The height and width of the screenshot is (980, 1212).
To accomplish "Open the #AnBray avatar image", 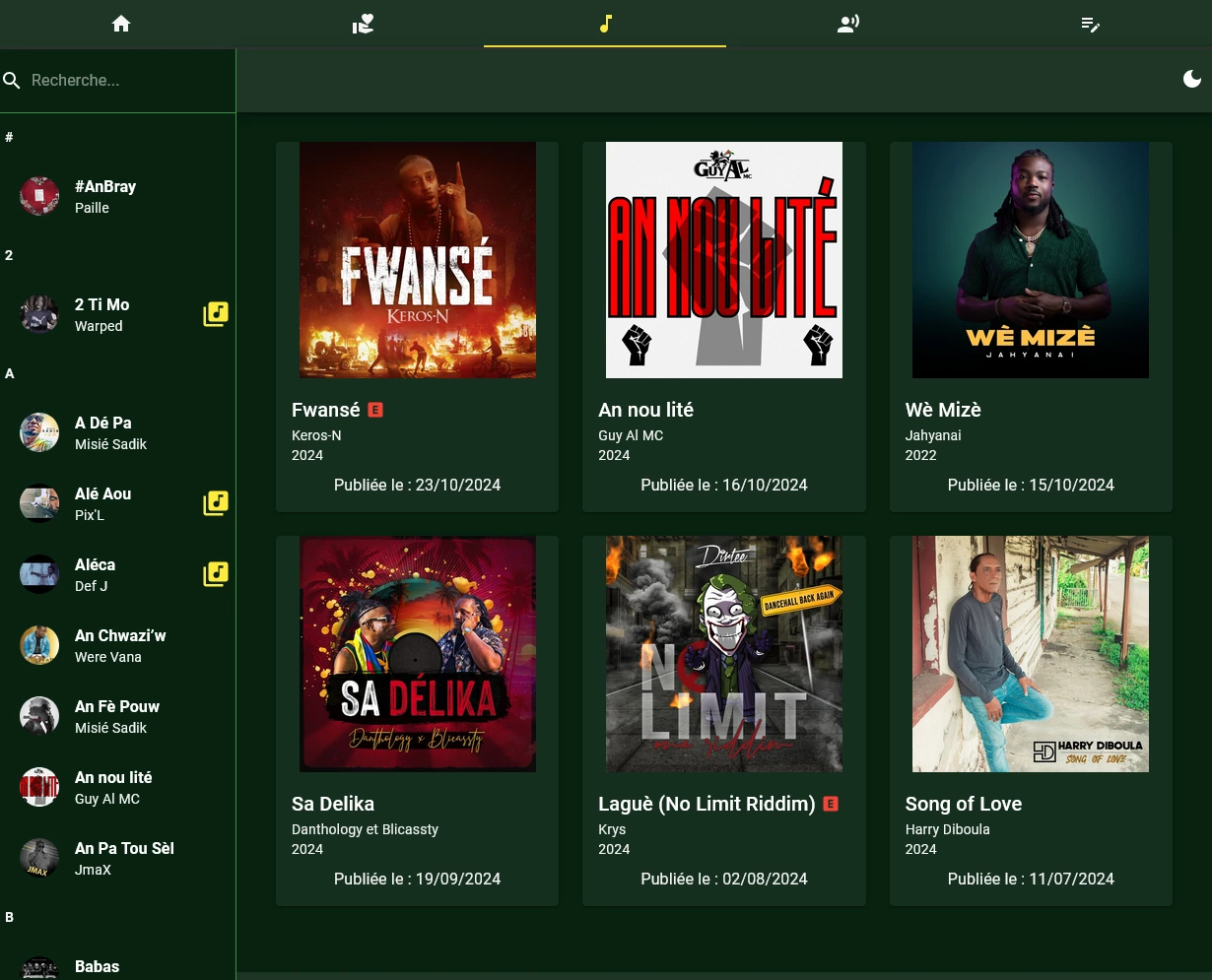I will [39, 196].
